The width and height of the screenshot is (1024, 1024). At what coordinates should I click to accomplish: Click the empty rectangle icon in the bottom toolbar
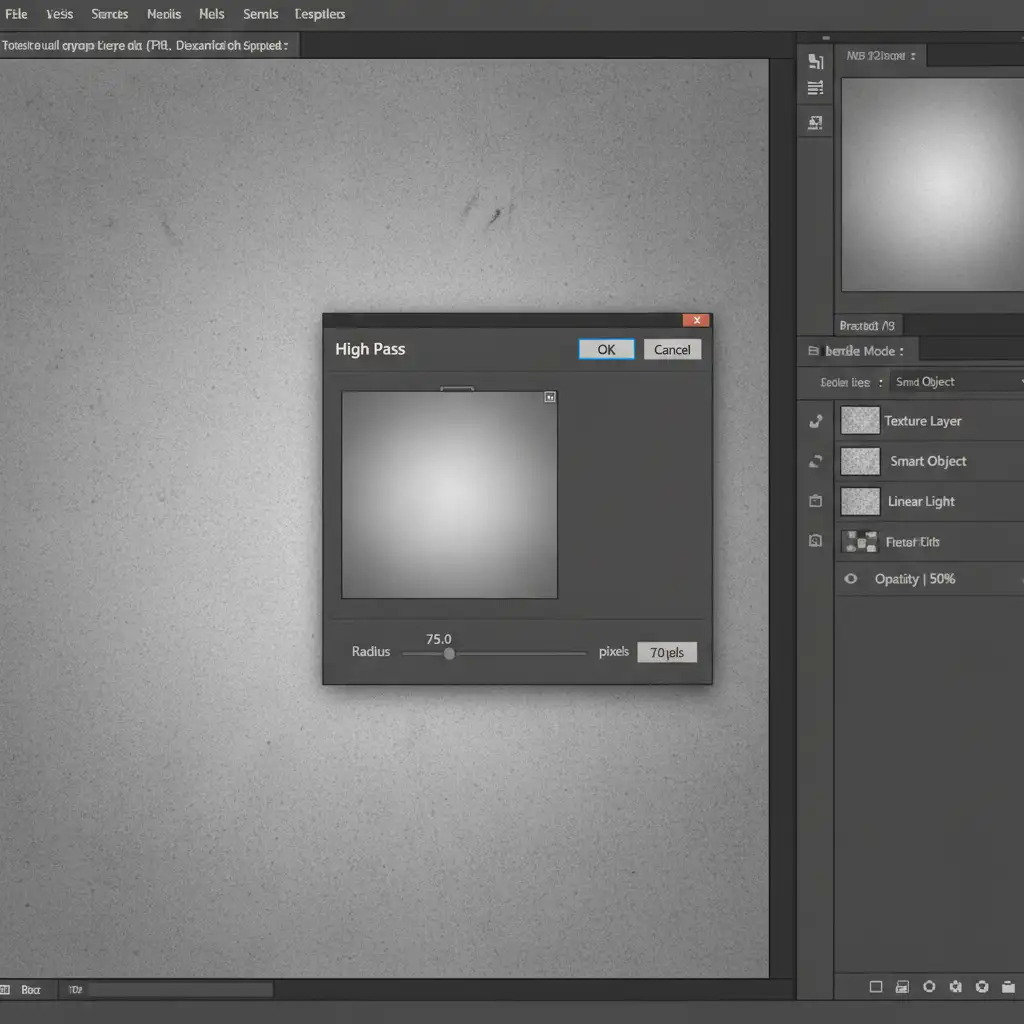(x=876, y=986)
